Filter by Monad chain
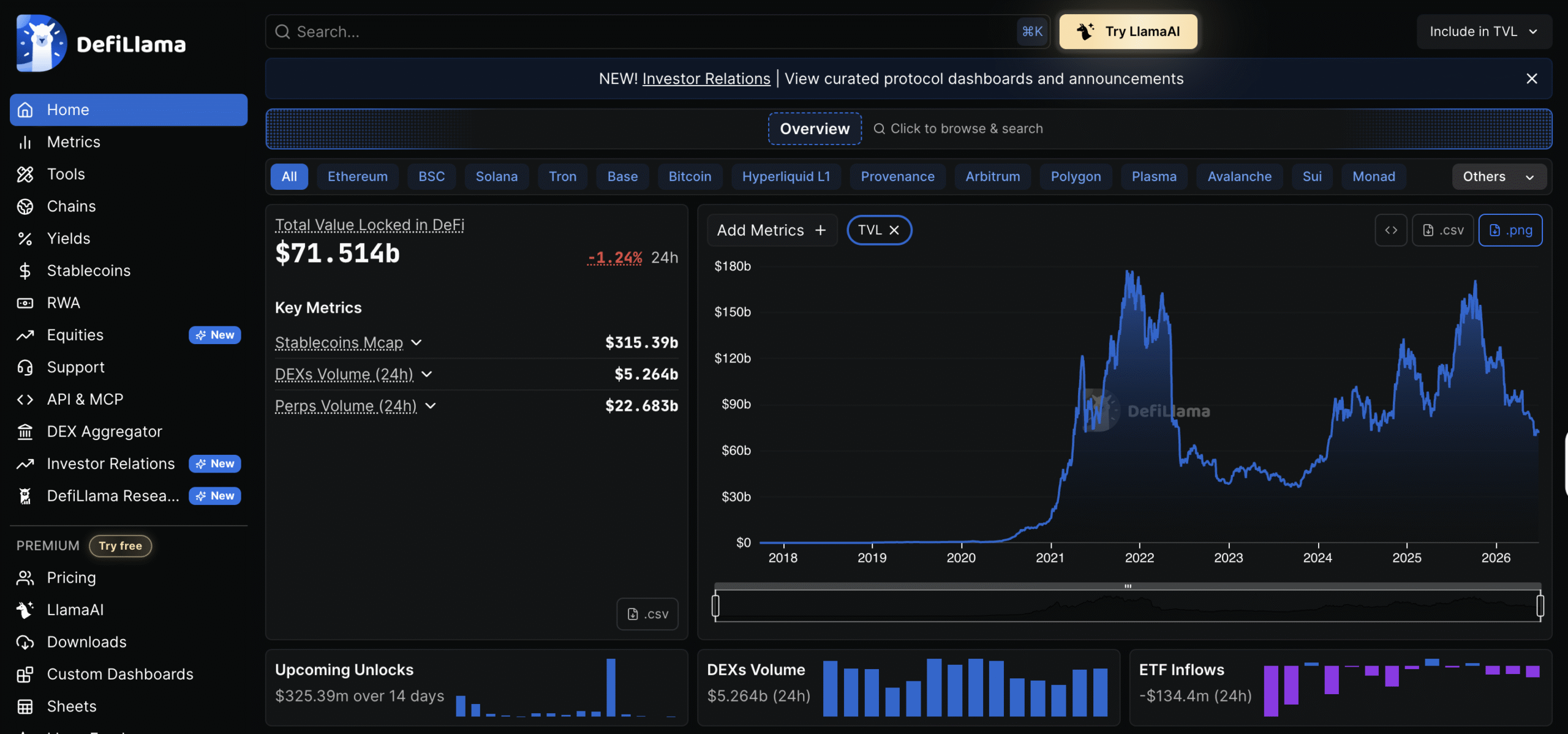 click(1373, 177)
